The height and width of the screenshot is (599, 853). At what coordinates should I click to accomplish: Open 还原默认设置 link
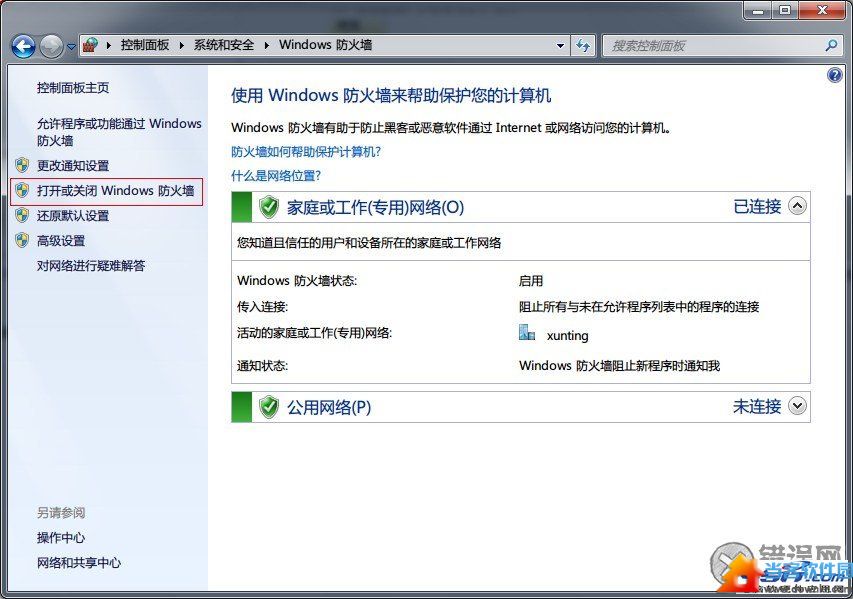(73, 215)
